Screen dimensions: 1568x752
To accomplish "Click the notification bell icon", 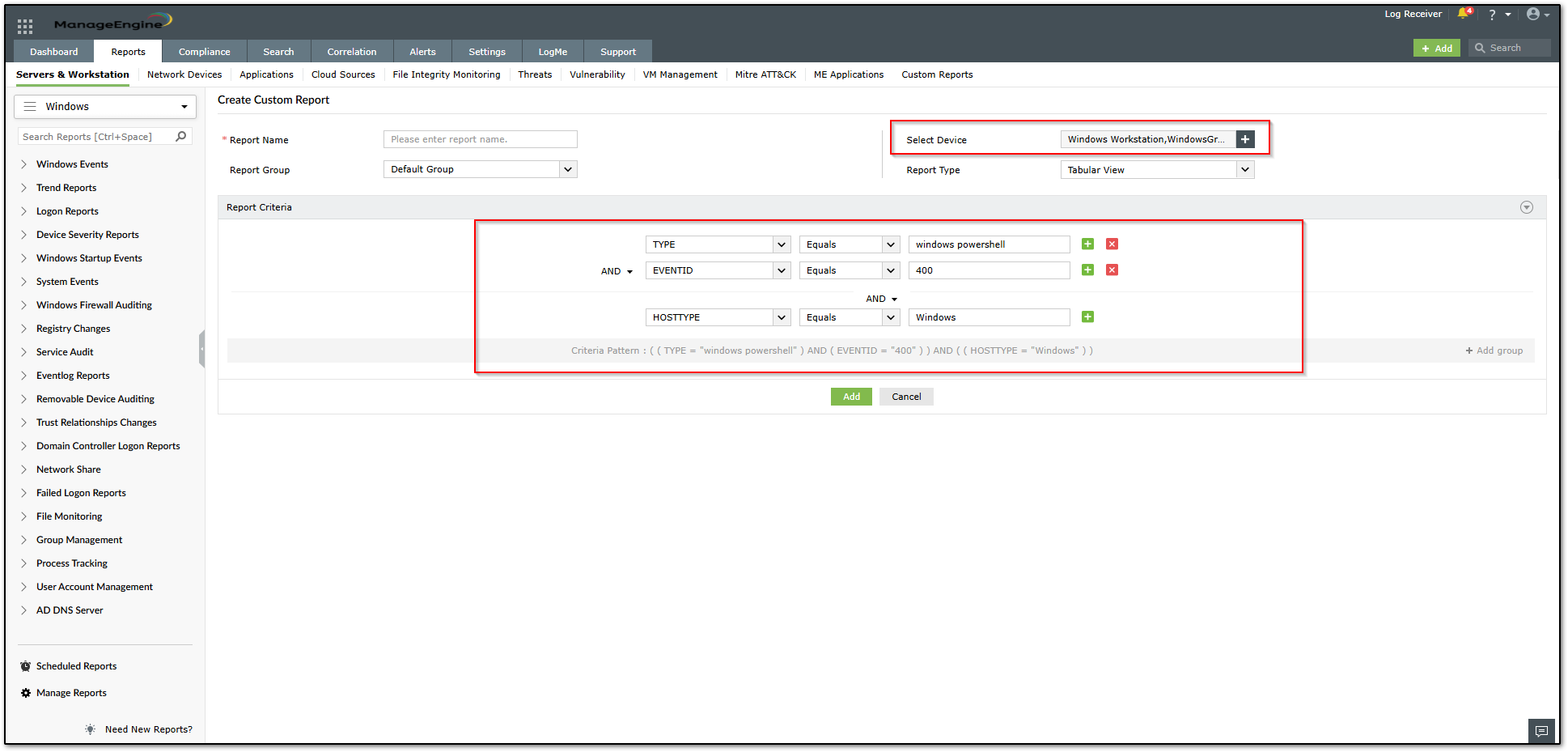I will (x=1463, y=14).
